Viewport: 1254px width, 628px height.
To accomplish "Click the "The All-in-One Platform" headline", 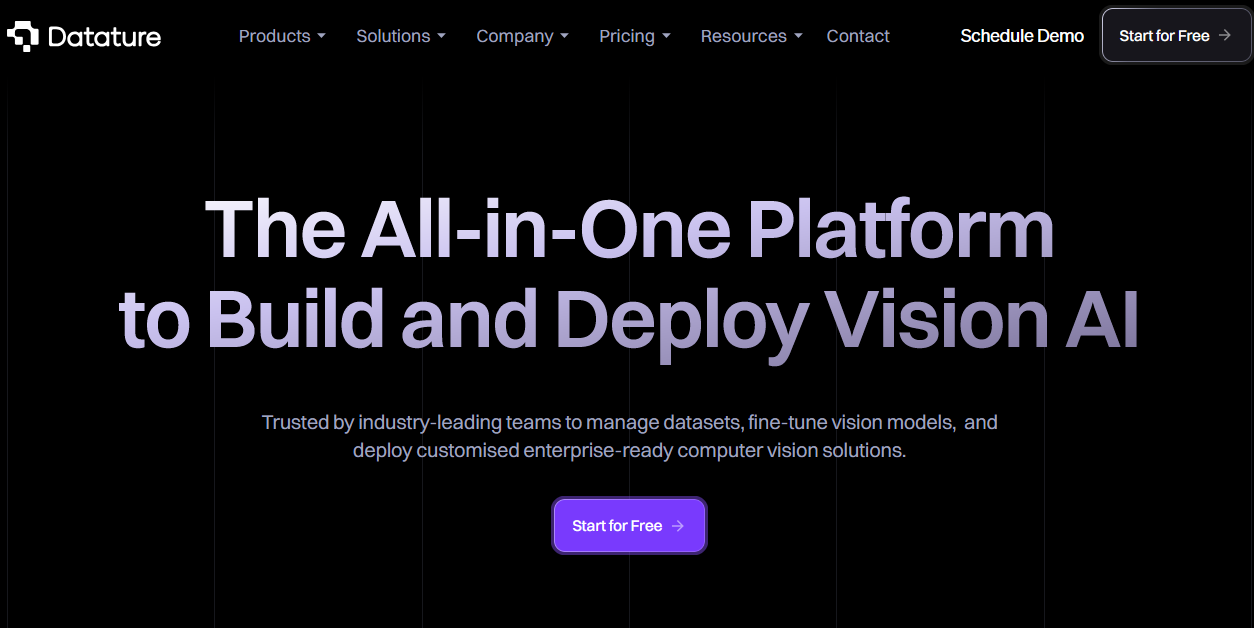I will [x=629, y=229].
